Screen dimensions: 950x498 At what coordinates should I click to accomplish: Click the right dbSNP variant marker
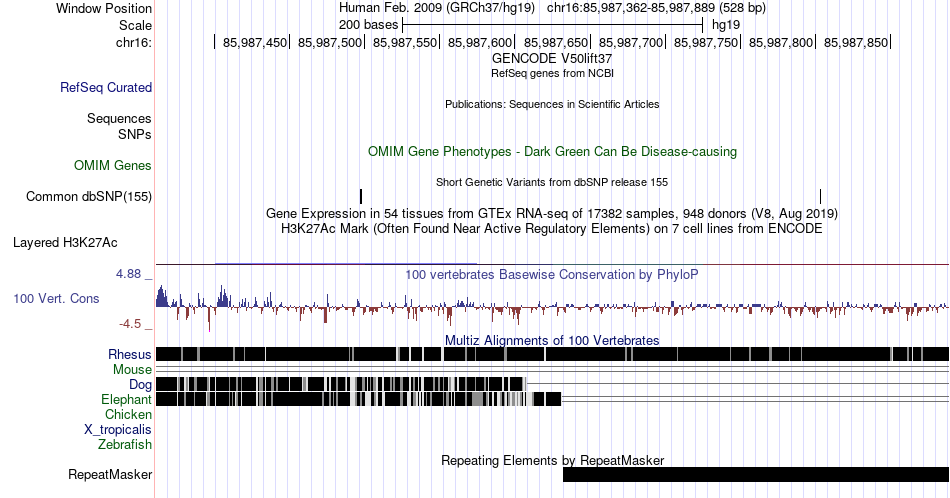point(820,196)
